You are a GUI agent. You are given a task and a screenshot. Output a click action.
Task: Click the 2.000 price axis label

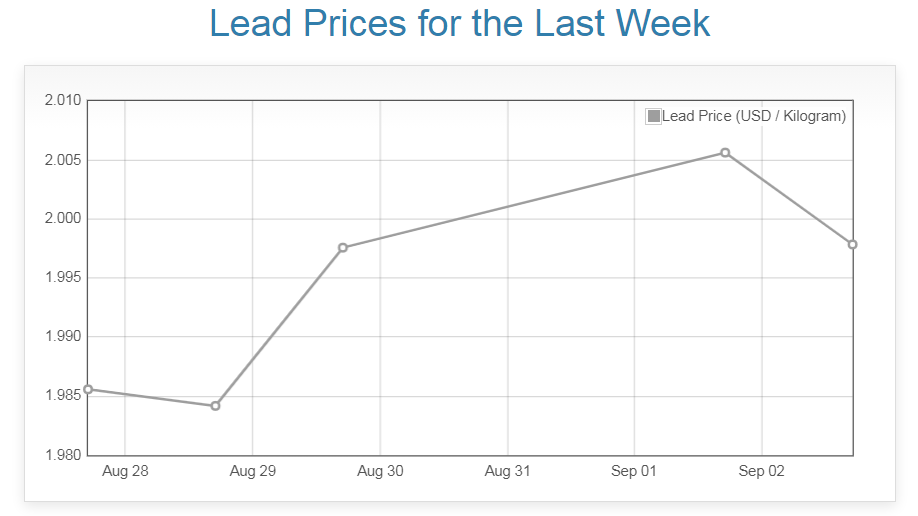(x=62, y=219)
